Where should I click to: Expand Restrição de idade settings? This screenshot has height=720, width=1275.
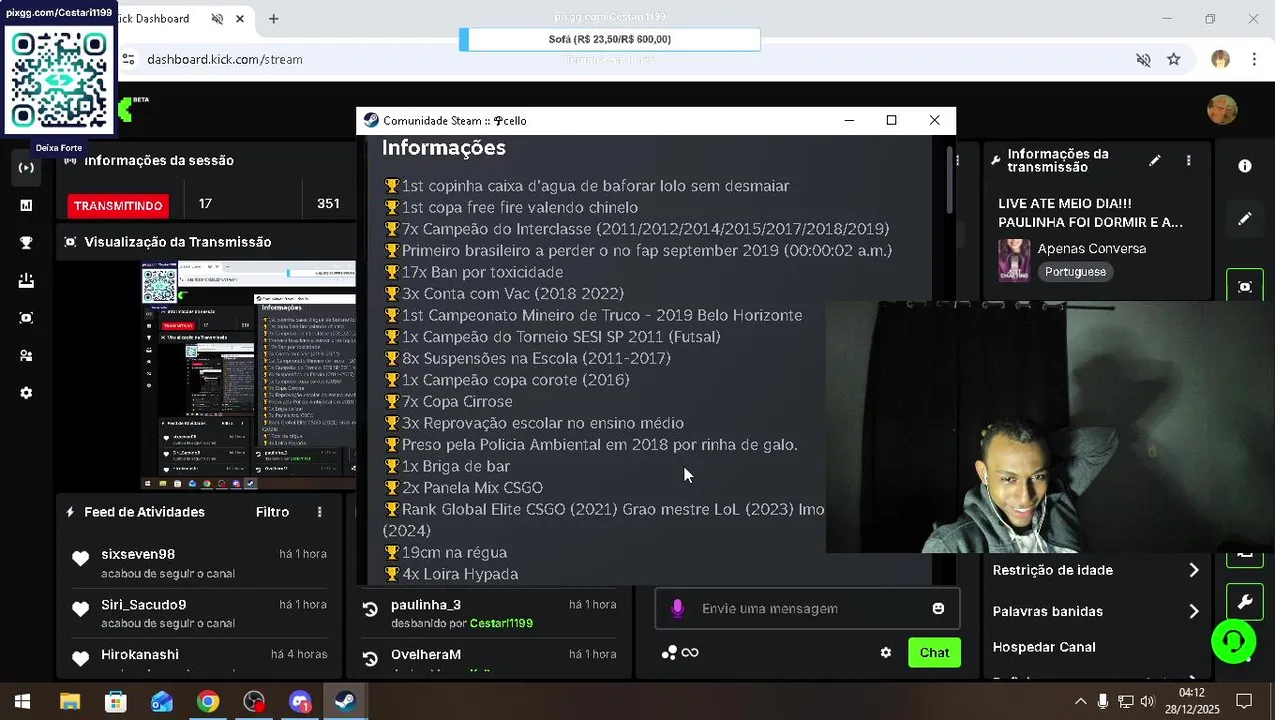pos(1096,570)
